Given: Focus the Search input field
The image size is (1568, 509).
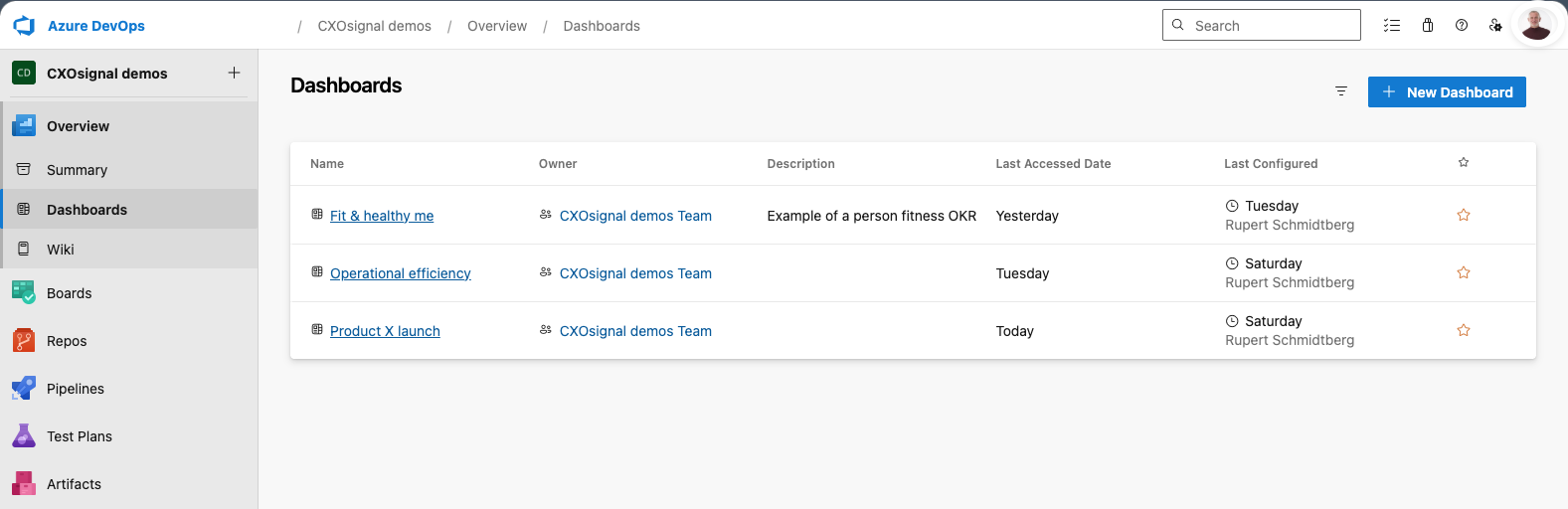Looking at the screenshot, I should point(1262,25).
